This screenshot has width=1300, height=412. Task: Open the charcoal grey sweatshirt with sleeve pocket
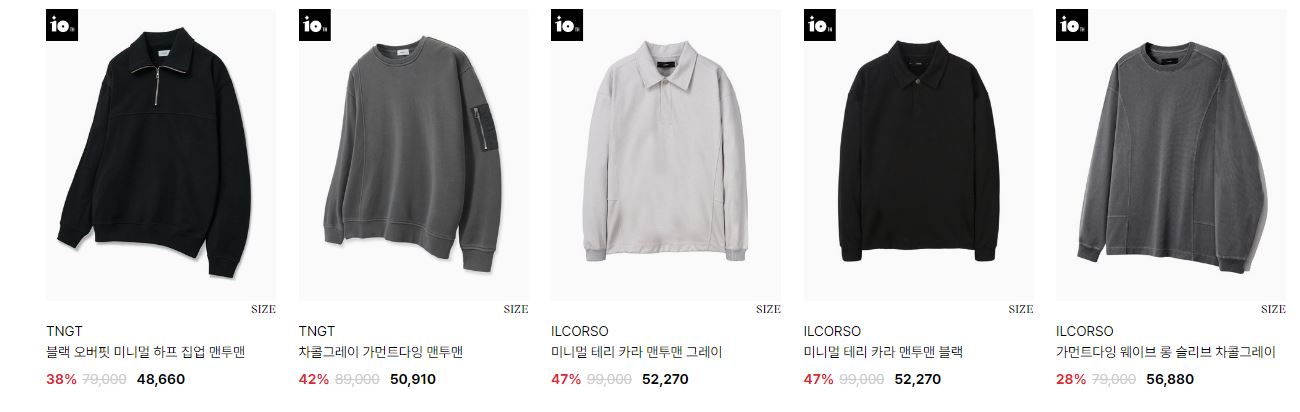(414, 155)
